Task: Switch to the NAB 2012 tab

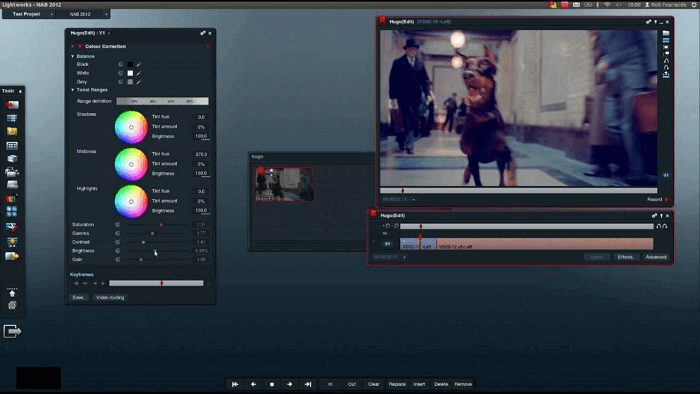Action: 80,14
